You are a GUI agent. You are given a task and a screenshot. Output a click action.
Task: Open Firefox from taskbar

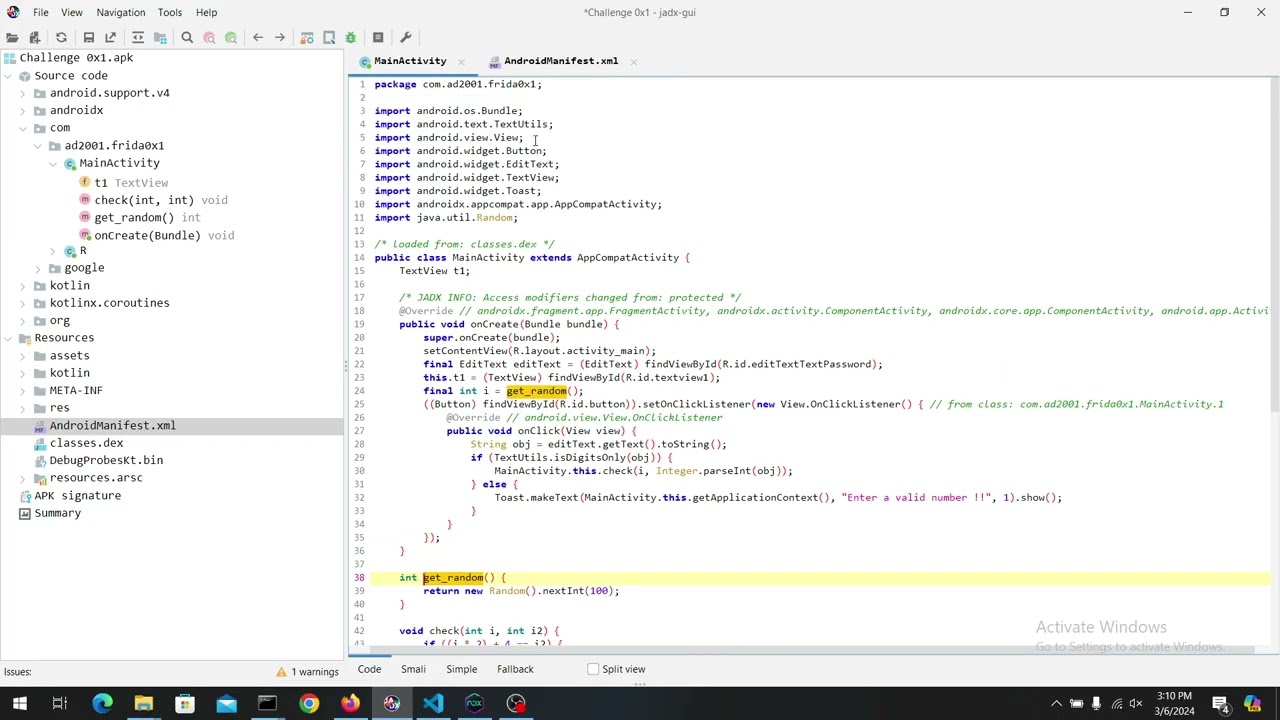point(350,703)
